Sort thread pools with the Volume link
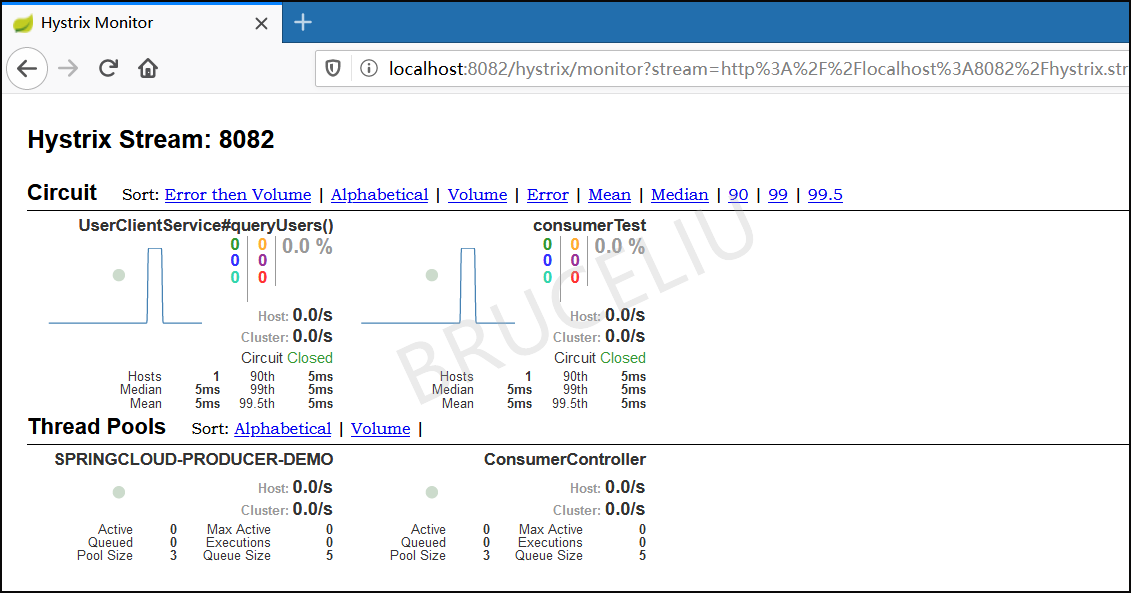Image resolution: width=1131 pixels, height=593 pixels. coord(380,429)
